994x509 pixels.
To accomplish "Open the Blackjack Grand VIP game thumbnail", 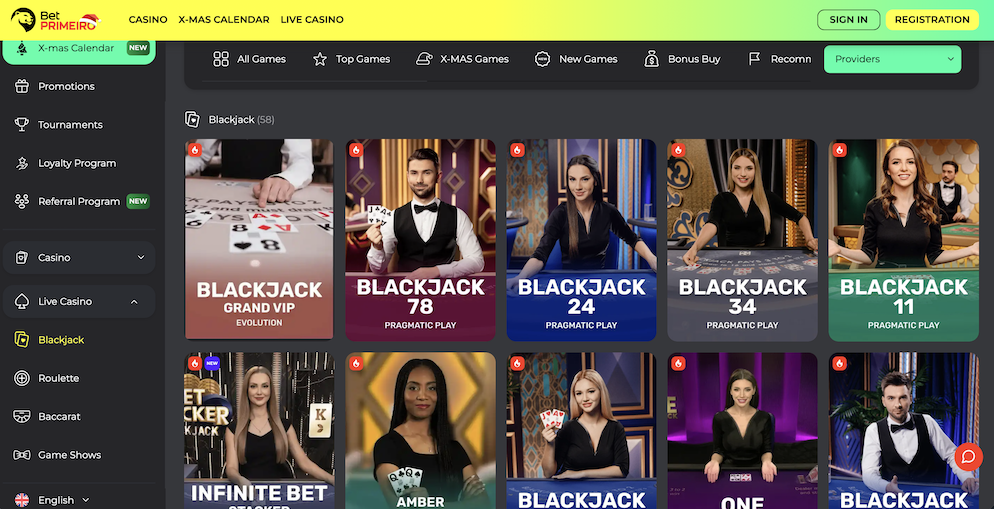I will coord(259,240).
